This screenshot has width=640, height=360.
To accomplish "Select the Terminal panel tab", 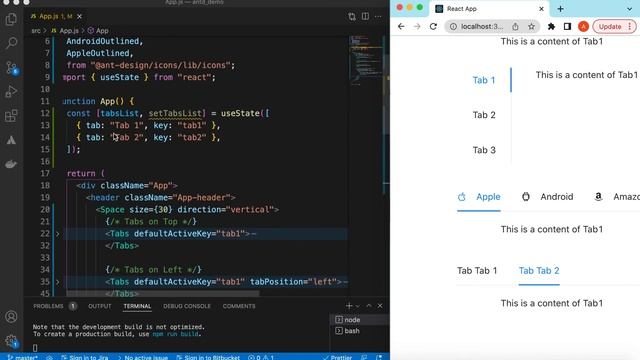I will pyautogui.click(x=138, y=306).
